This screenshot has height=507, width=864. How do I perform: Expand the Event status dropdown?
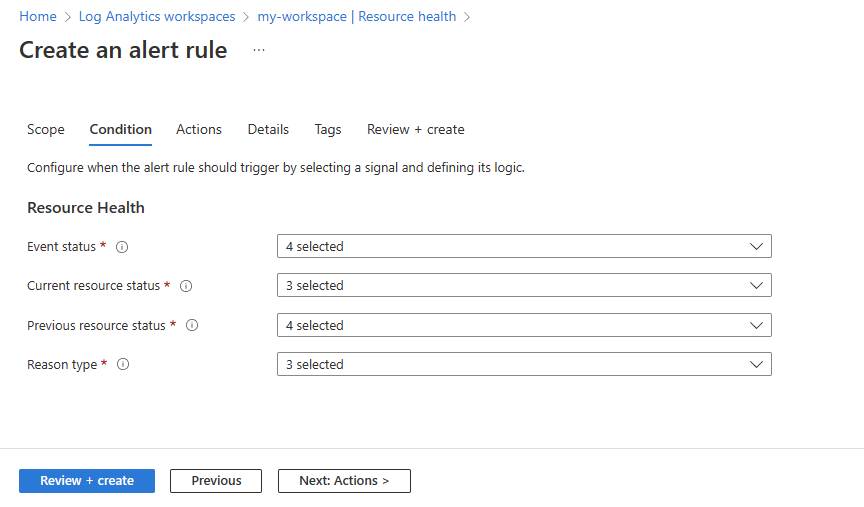click(x=524, y=246)
